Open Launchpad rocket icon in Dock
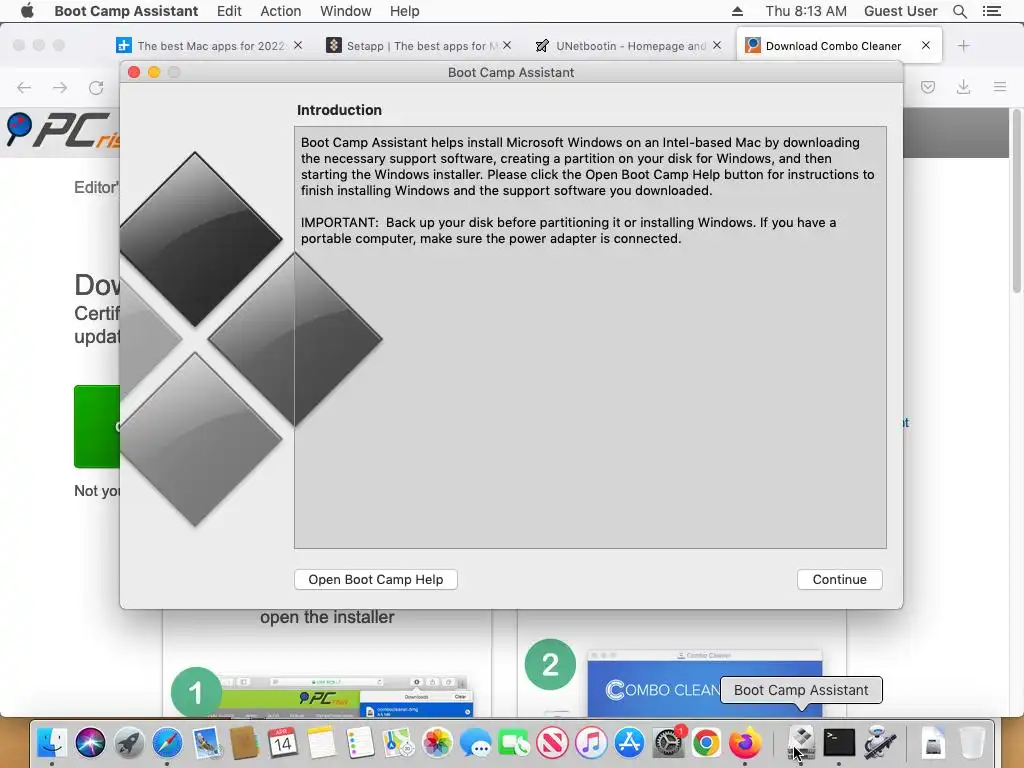 (129, 743)
